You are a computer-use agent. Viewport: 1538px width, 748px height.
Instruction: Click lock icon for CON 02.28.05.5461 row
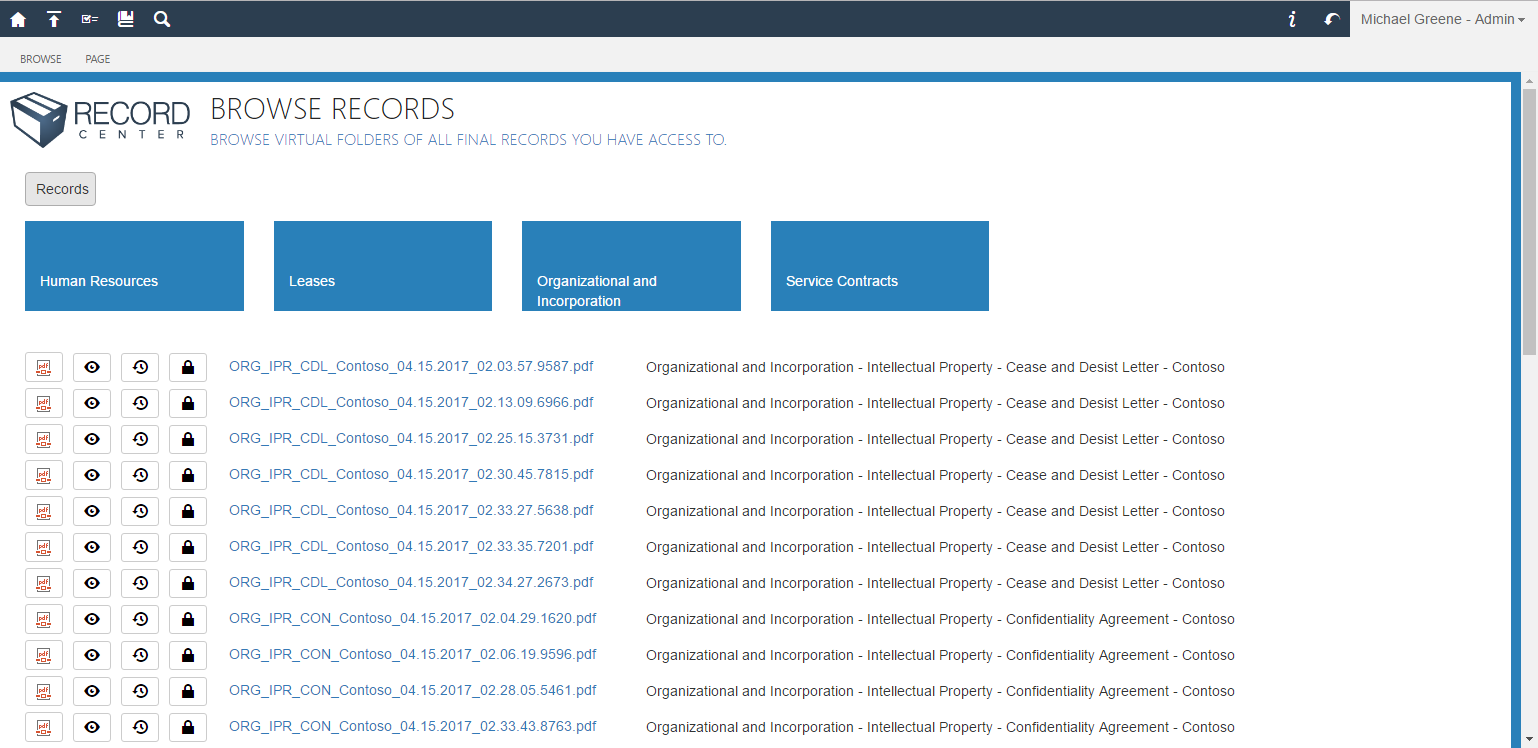click(188, 692)
